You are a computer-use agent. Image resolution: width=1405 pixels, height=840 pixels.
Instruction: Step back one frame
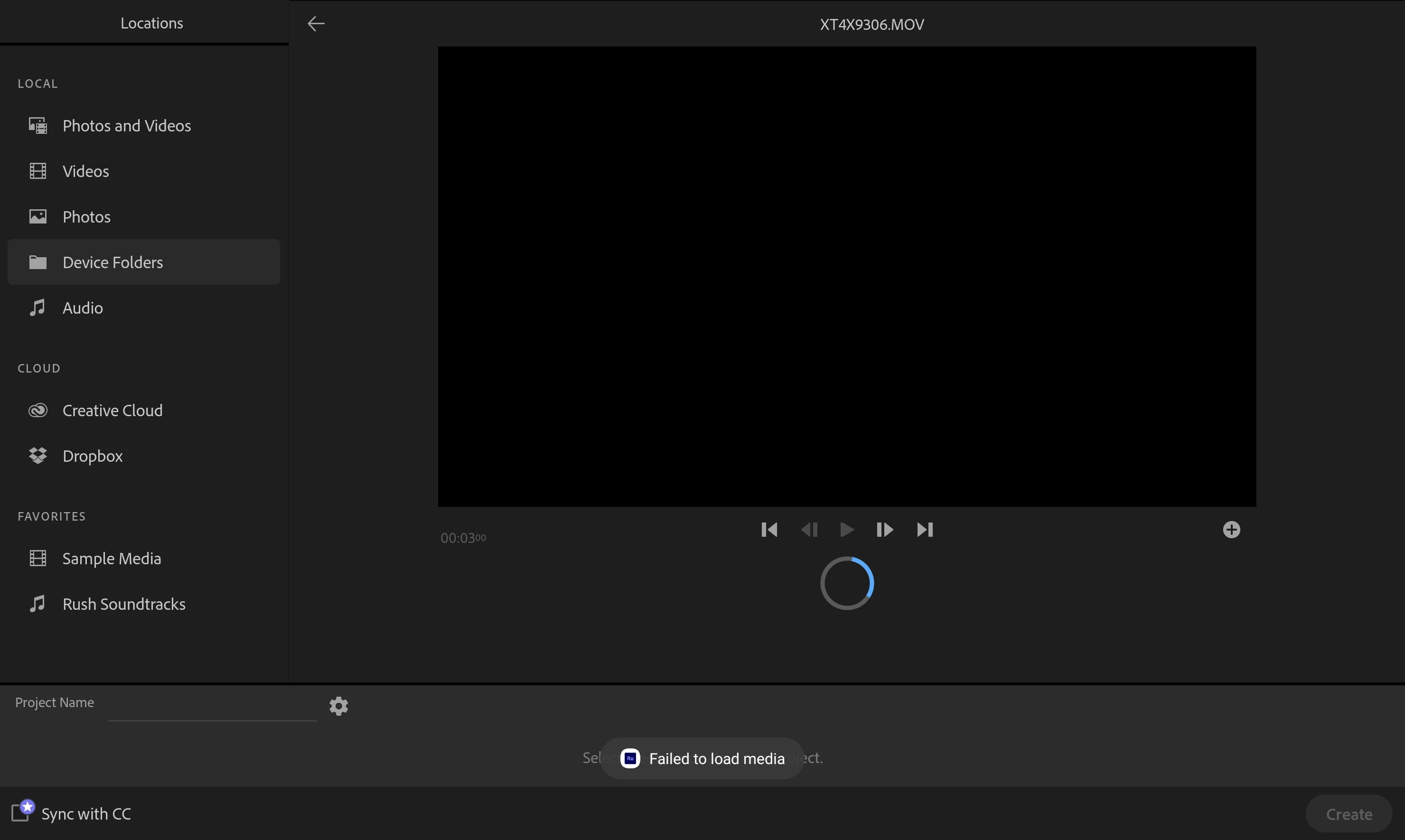pos(809,530)
